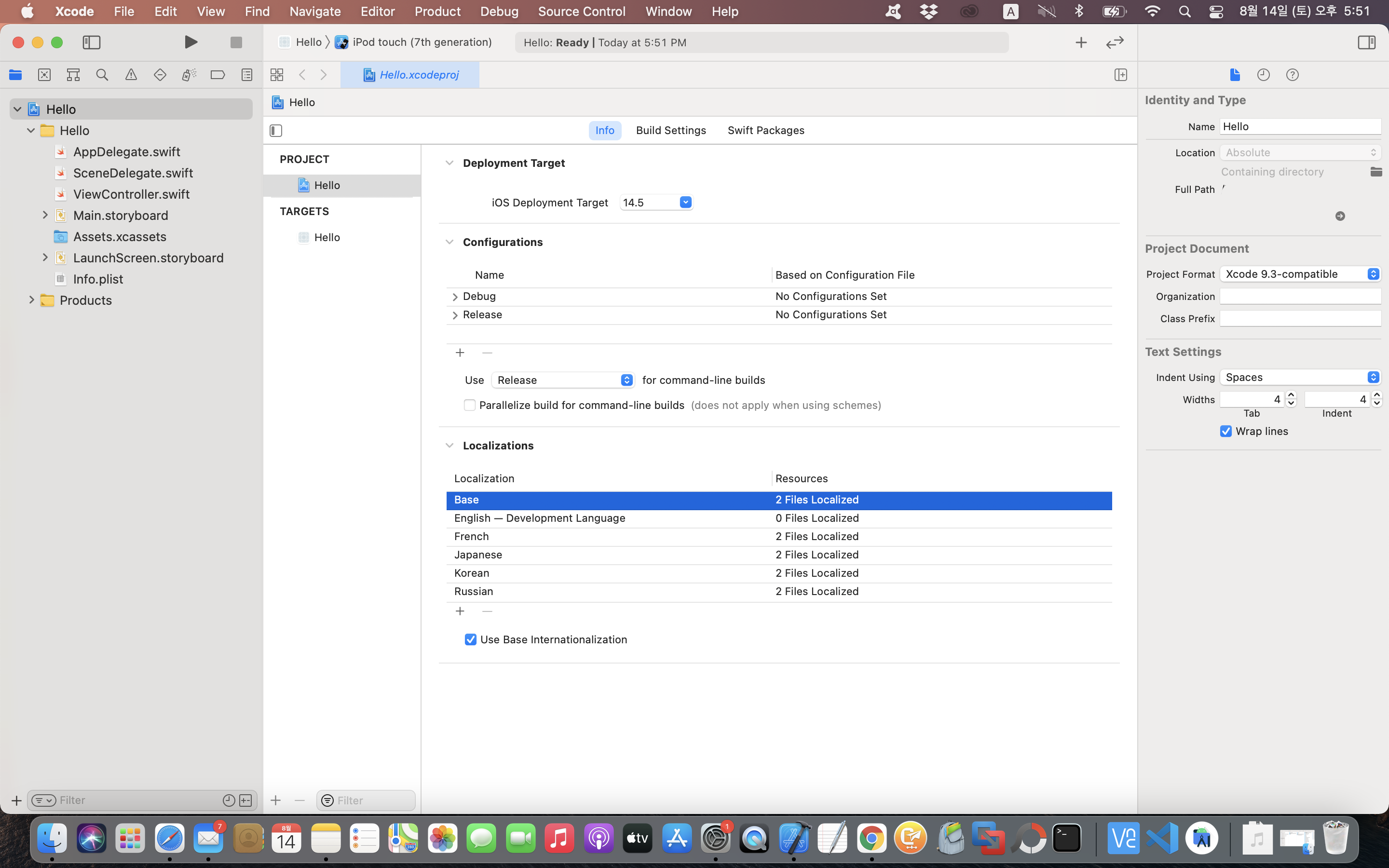Screen dimensions: 1389x868
Task: Expand the Debug configuration row
Action: pyautogui.click(x=455, y=297)
